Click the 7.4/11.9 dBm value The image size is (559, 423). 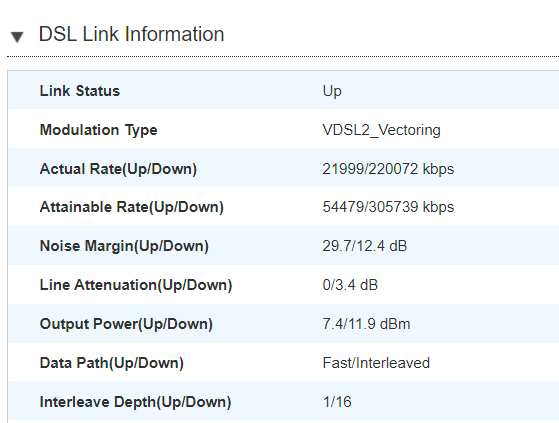tap(366, 324)
